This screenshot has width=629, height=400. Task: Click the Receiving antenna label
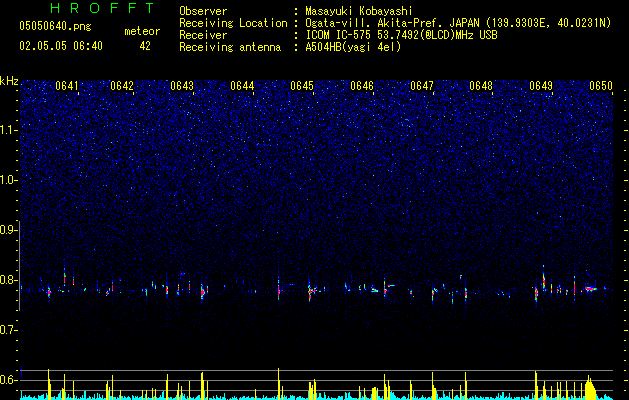pyautogui.click(x=230, y=47)
